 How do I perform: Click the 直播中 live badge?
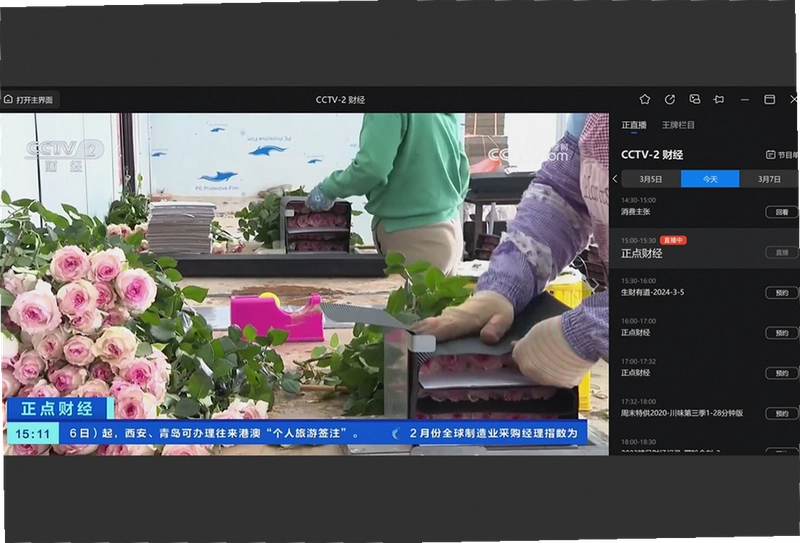coord(673,240)
